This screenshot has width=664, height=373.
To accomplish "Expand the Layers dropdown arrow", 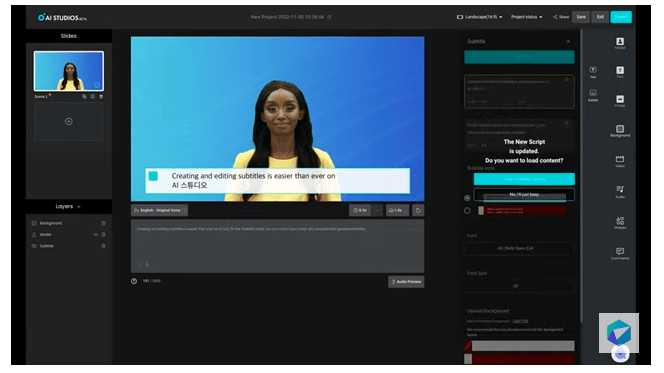I will [x=79, y=207].
